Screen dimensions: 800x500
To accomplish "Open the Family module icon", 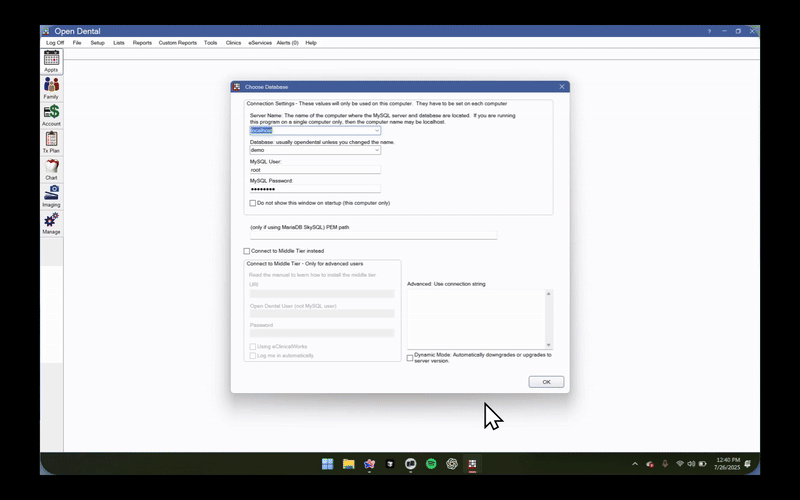I will [x=51, y=86].
